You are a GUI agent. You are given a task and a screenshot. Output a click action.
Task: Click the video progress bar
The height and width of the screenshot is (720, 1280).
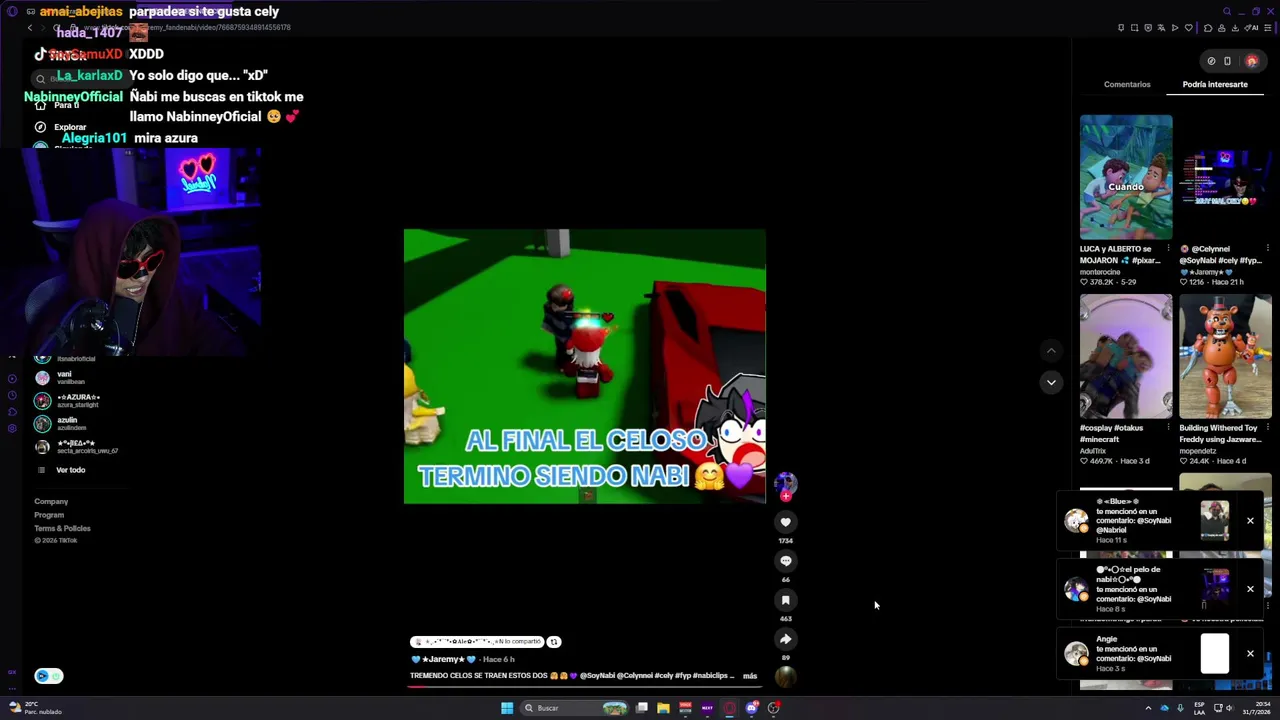(x=585, y=688)
